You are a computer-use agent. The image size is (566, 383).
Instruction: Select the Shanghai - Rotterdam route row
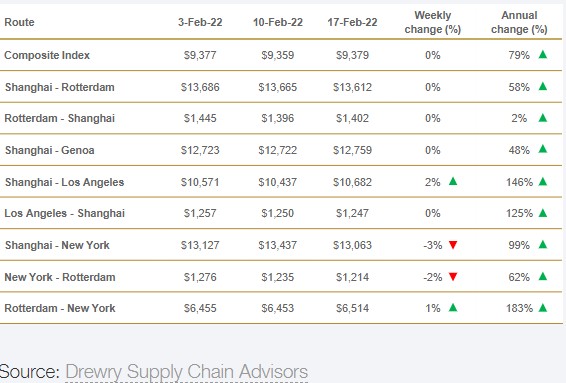[281, 87]
